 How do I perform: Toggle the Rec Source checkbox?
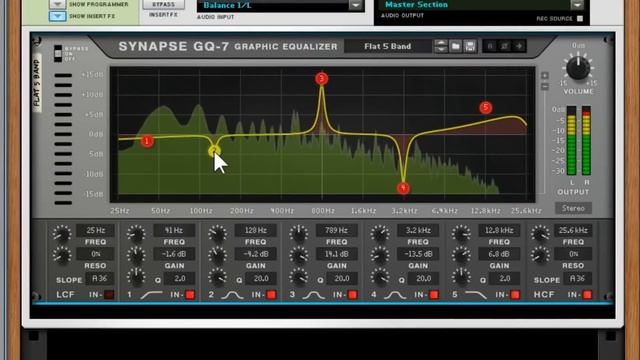(580, 18)
